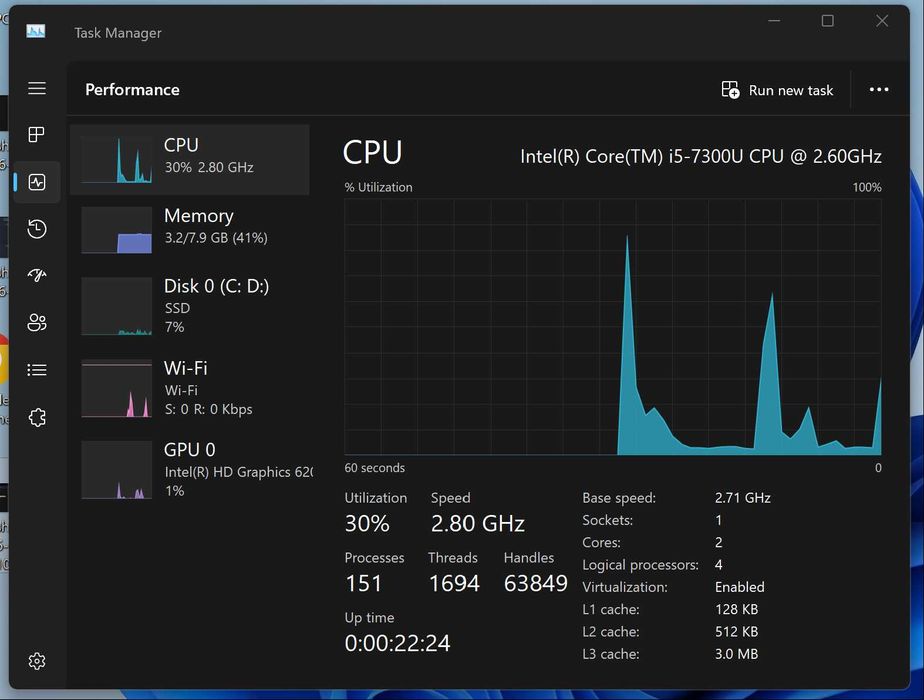The width and height of the screenshot is (924, 700).
Task: Minimize the Task Manager window
Action: point(774,21)
